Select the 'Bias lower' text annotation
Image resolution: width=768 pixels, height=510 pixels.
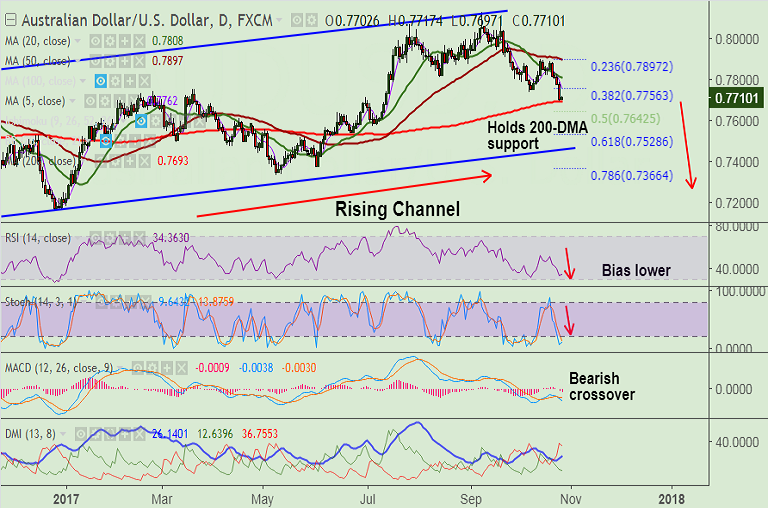[x=636, y=270]
